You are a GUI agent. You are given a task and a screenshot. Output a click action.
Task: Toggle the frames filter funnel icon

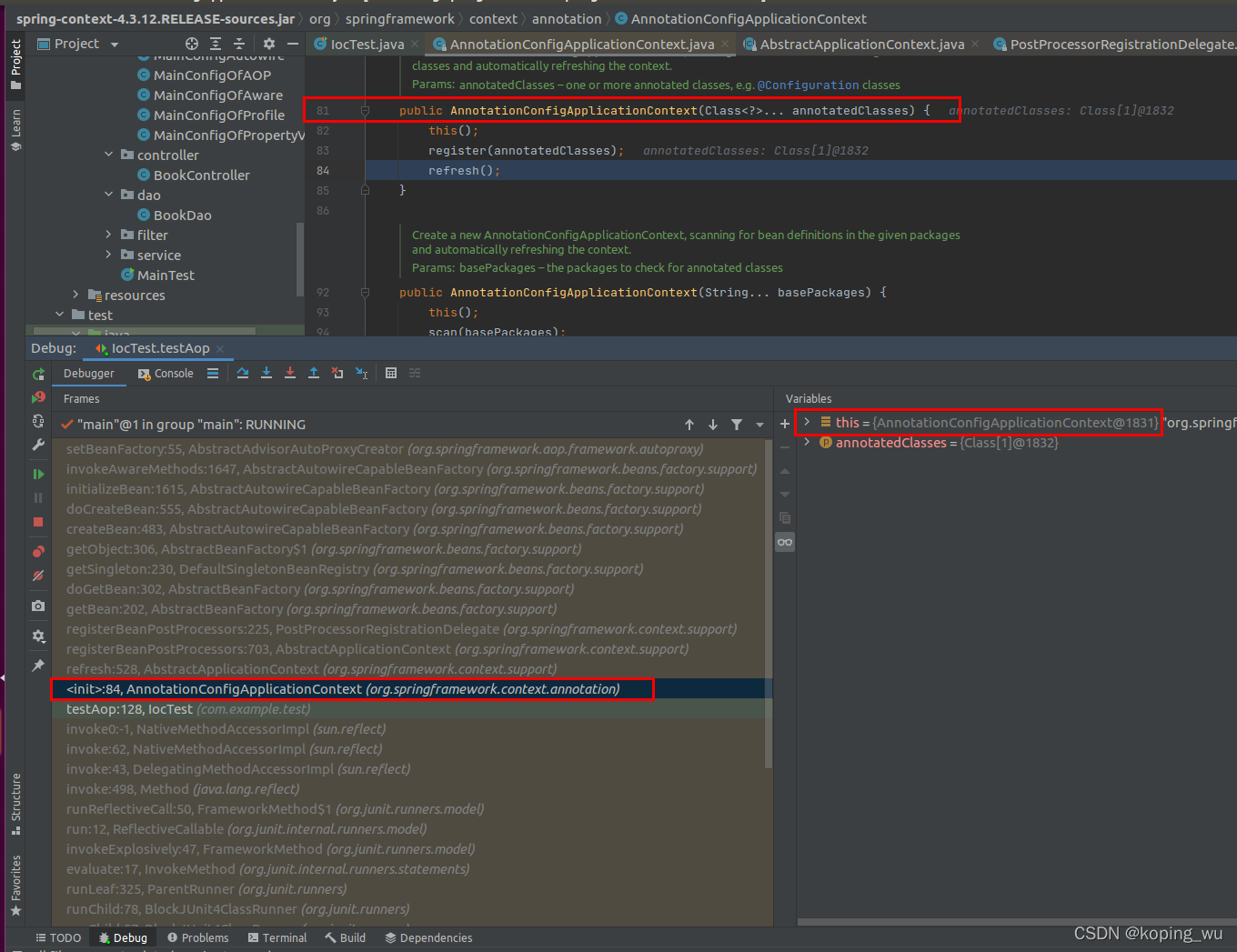pyautogui.click(x=737, y=425)
